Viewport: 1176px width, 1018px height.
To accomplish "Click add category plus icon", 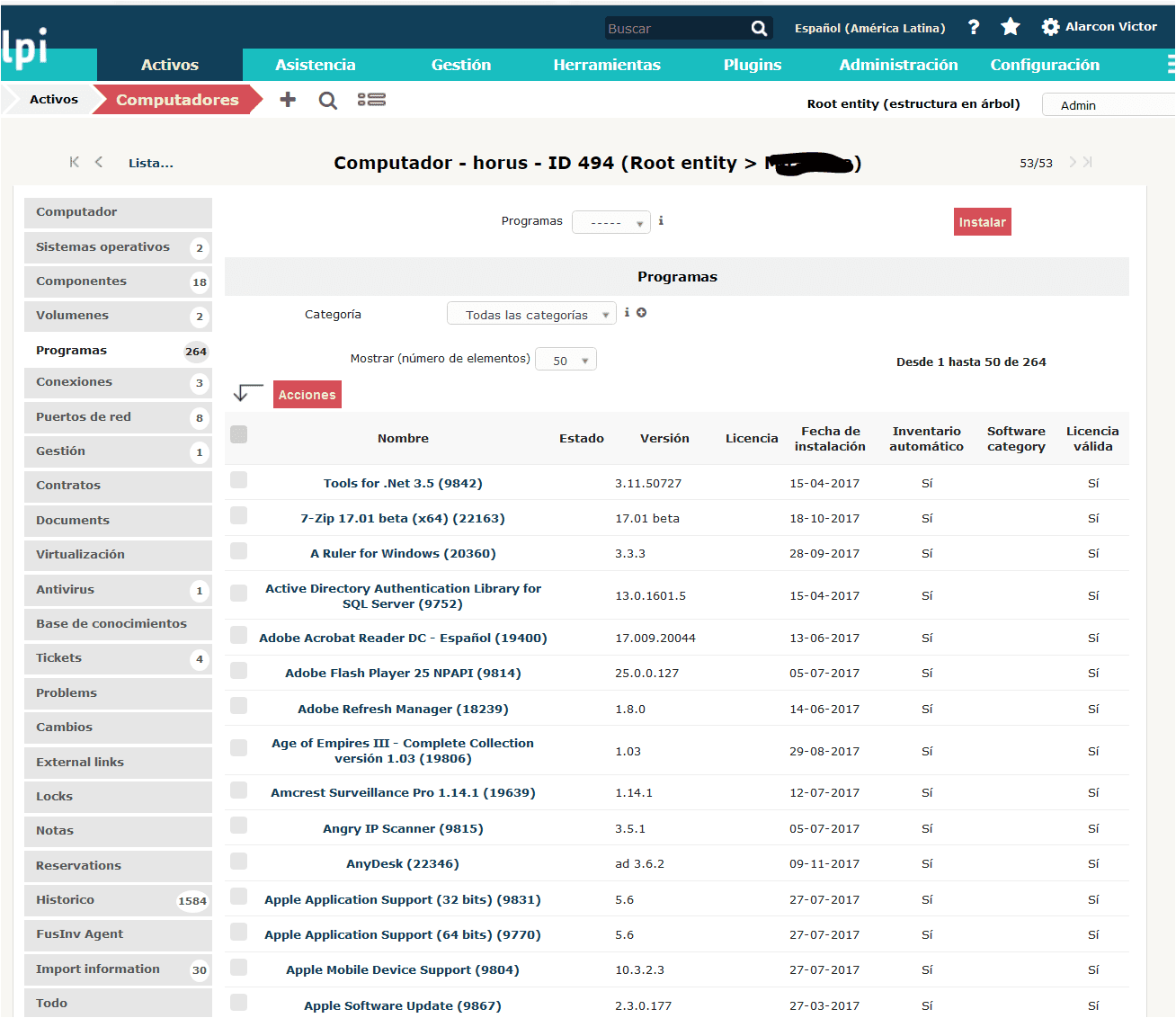I will tap(641, 313).
